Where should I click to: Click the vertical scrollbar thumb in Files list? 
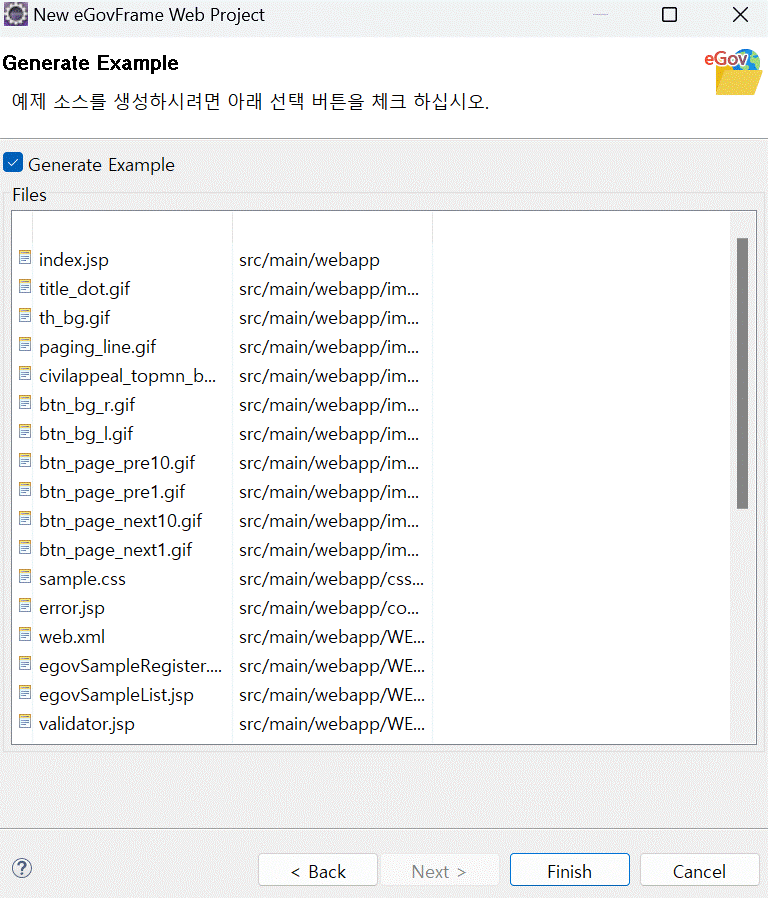click(742, 373)
